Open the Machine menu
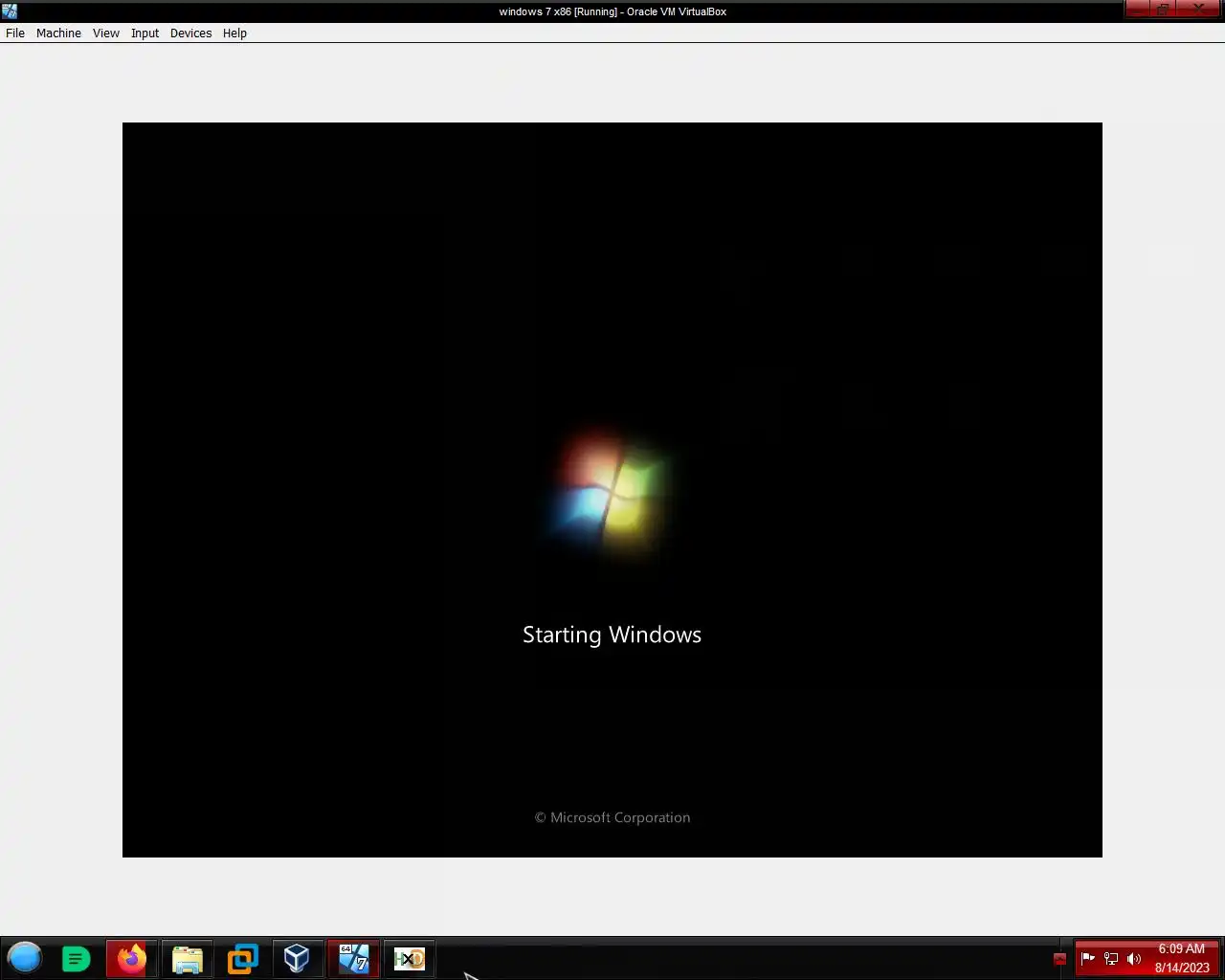1225x980 pixels. coord(58,33)
